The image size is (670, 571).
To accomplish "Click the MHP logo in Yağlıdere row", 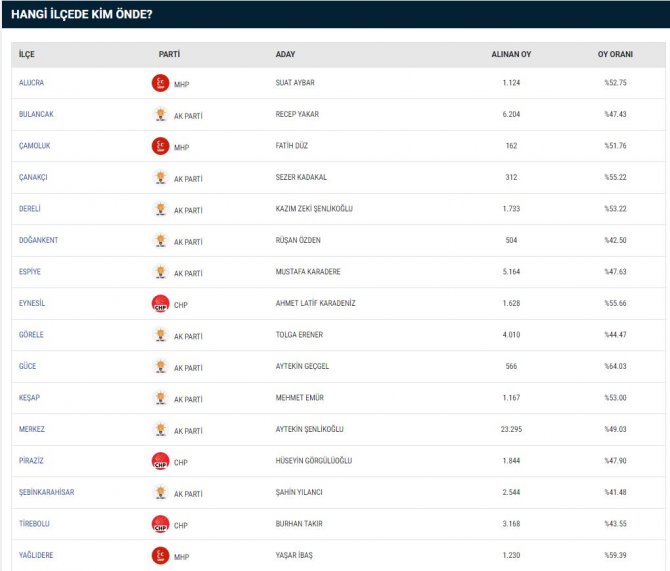I will (160, 555).
